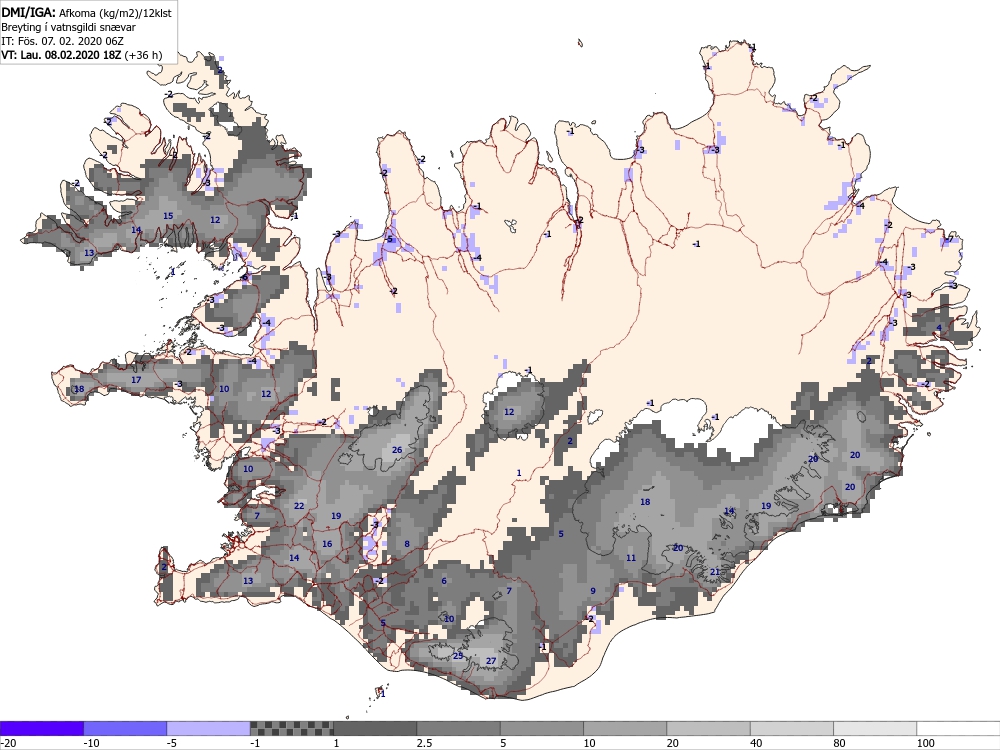Click the map value '8' in the southwest
Image resolution: width=1000 pixels, height=750 pixels.
pyautogui.click(x=407, y=544)
